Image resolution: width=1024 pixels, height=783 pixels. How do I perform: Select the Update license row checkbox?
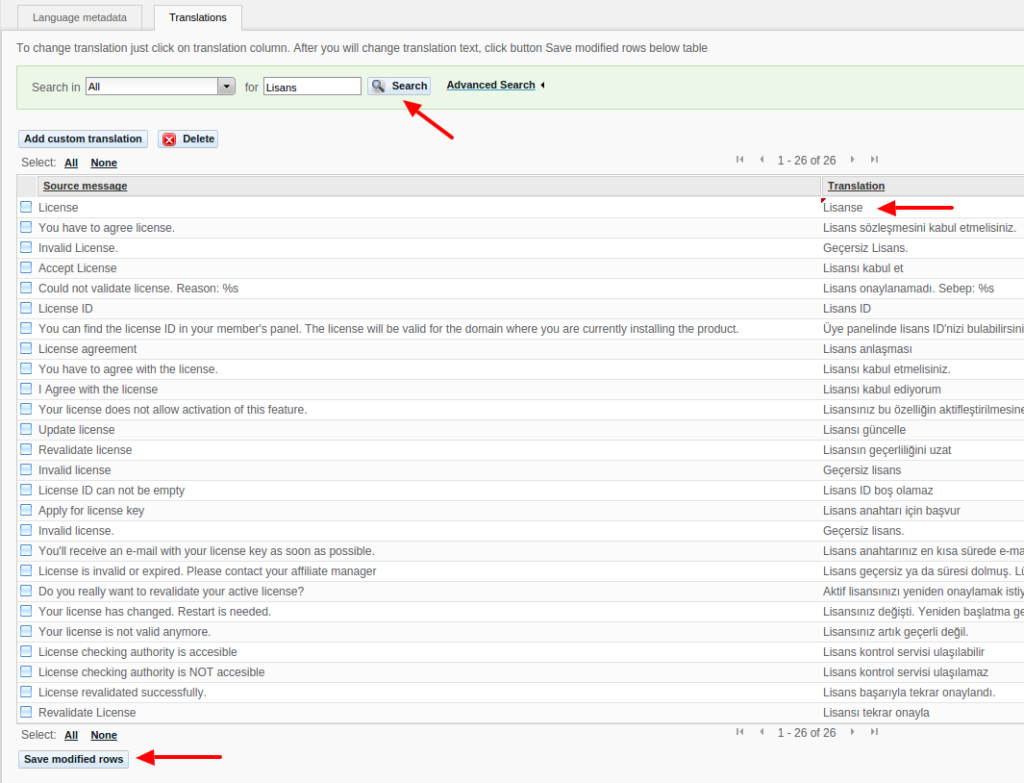point(25,429)
